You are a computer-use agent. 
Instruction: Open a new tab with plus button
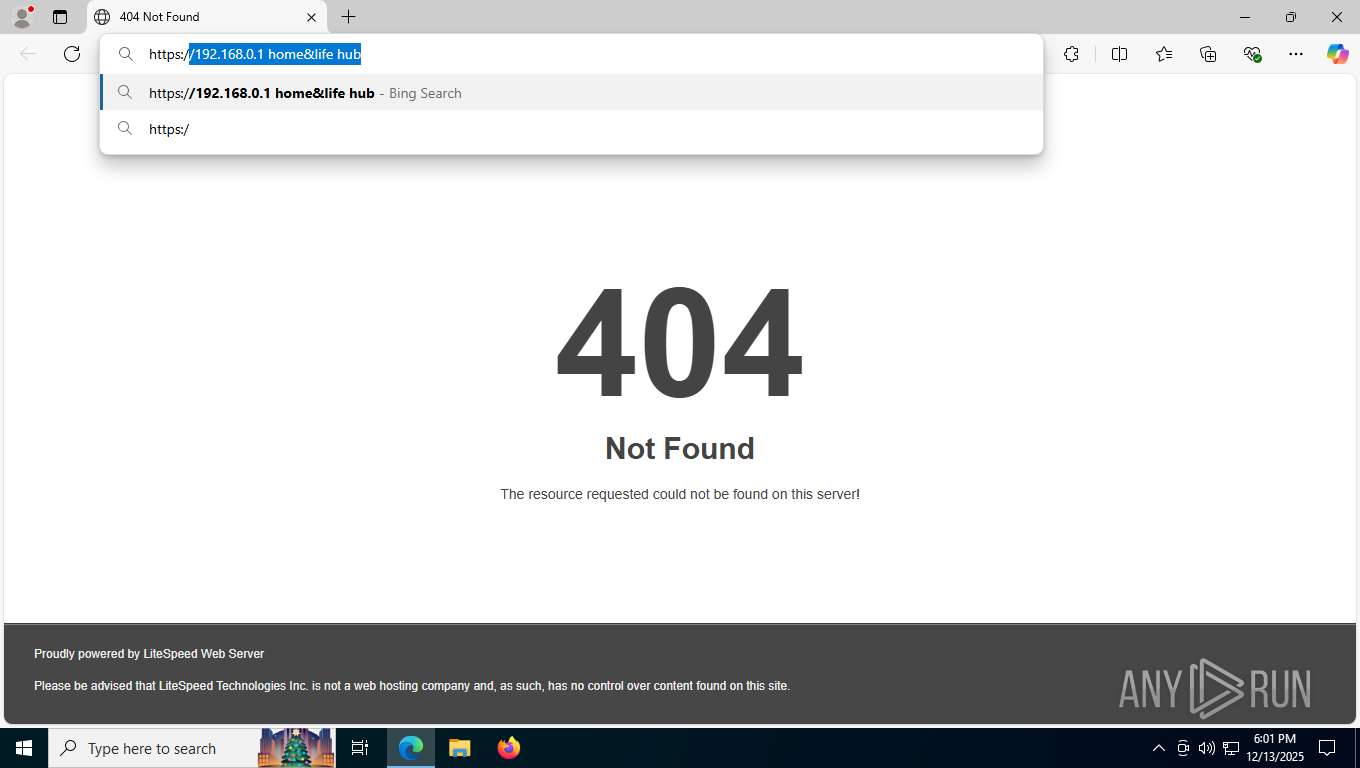point(348,17)
